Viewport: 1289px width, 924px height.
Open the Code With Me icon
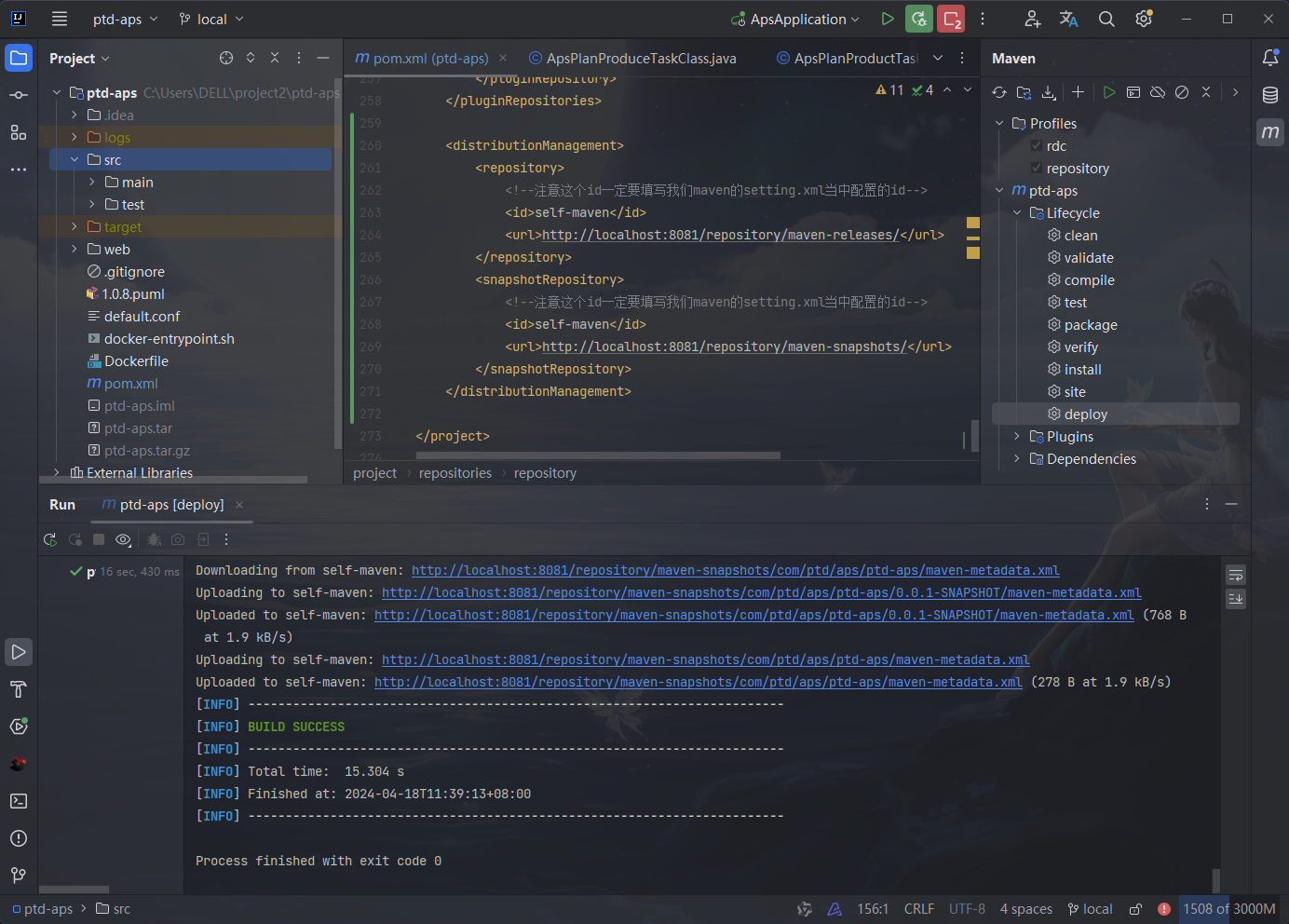click(1033, 19)
